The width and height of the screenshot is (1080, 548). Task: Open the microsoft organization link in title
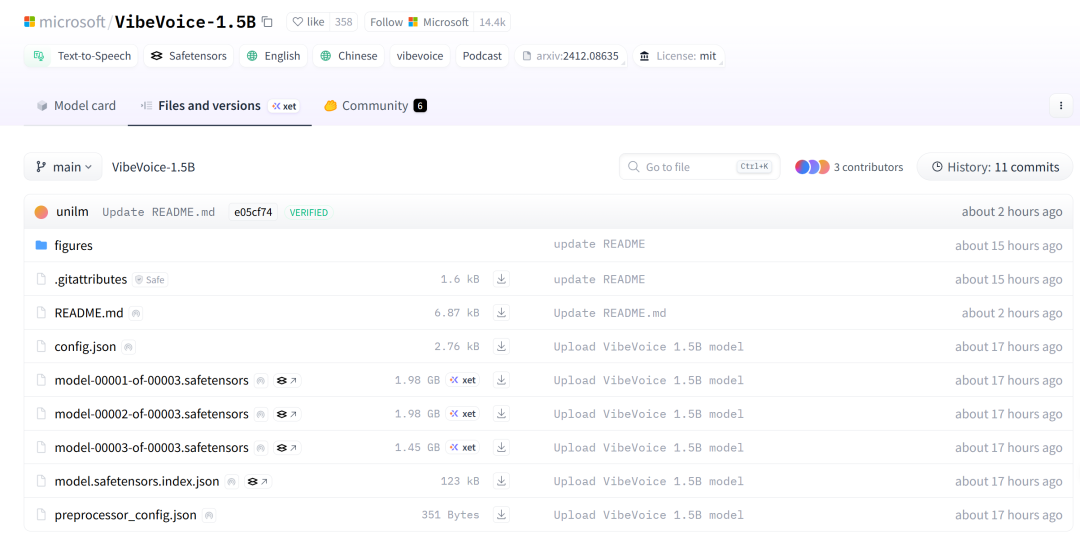(x=72, y=22)
